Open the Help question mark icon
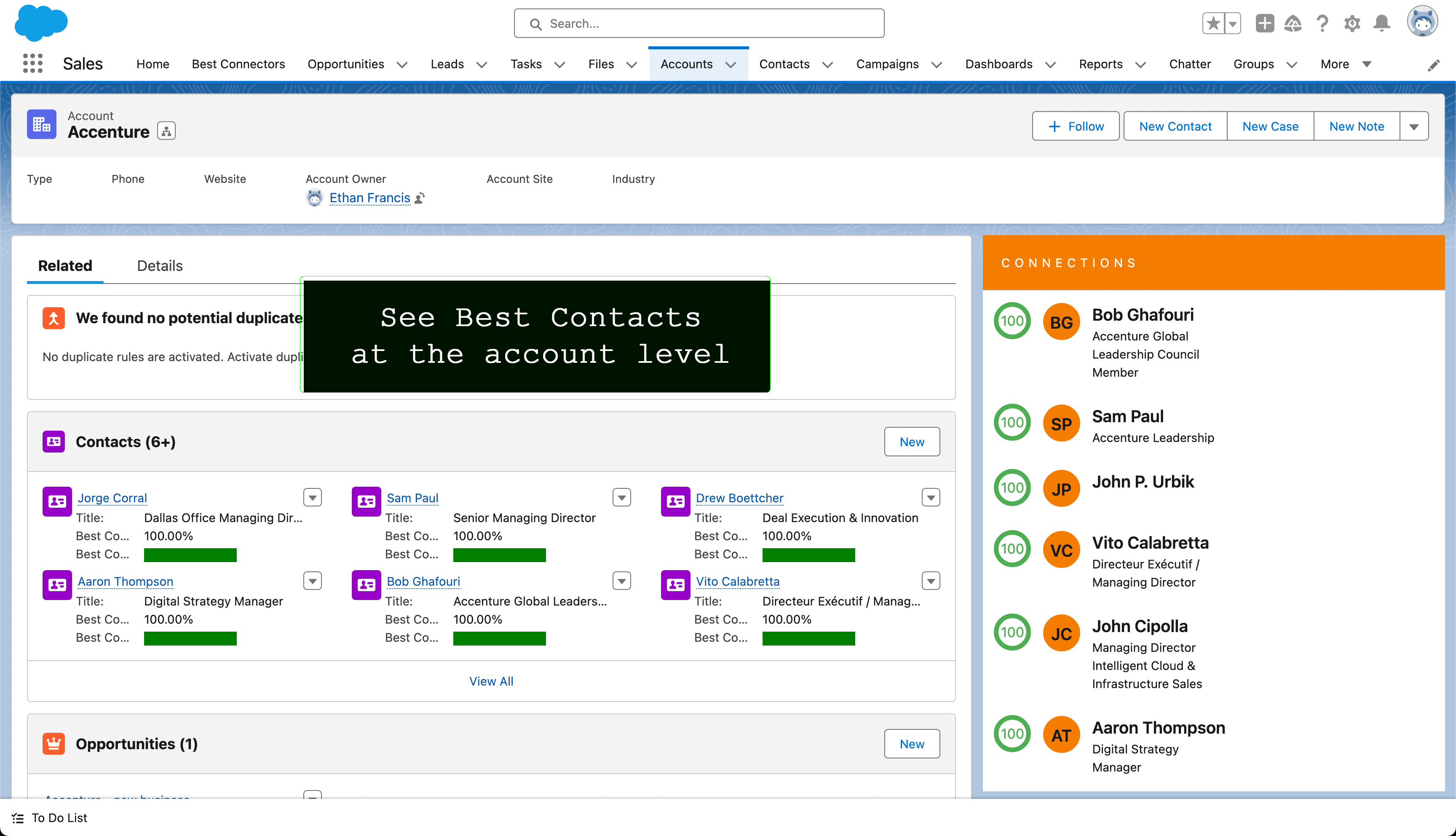The width and height of the screenshot is (1456, 836). click(1322, 24)
